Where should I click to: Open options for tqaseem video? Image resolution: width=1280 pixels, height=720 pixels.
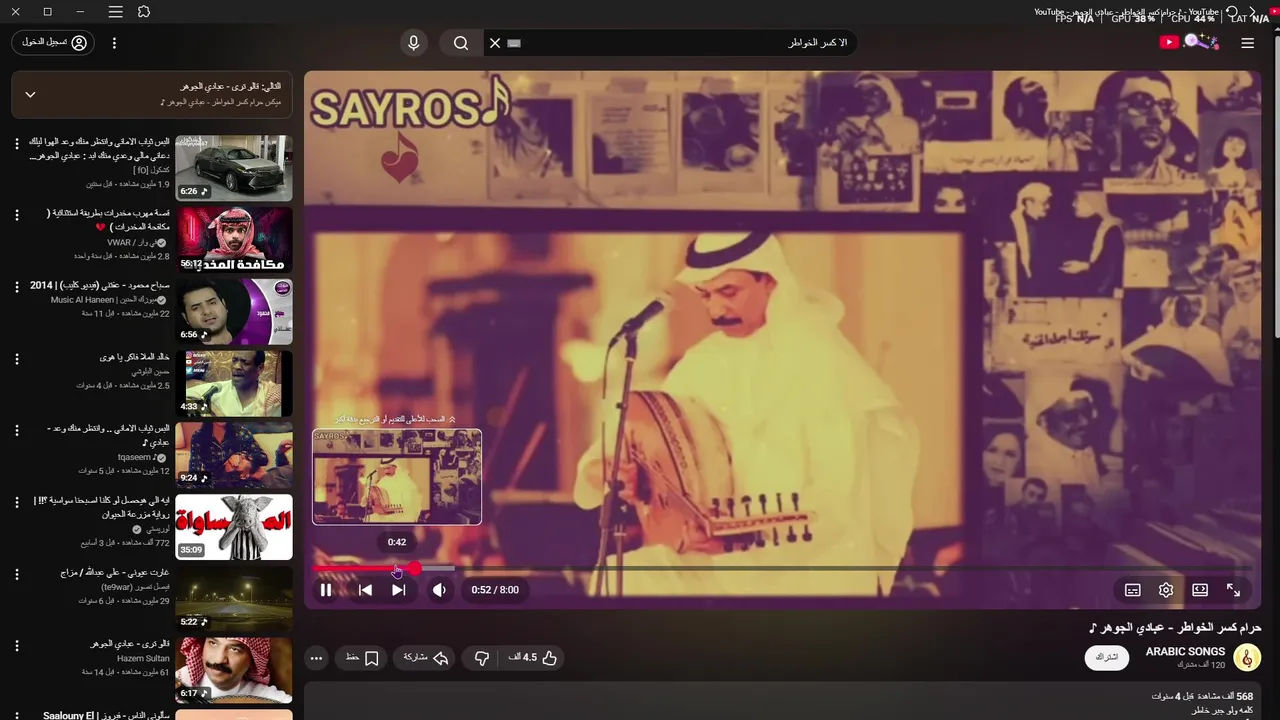[16, 431]
